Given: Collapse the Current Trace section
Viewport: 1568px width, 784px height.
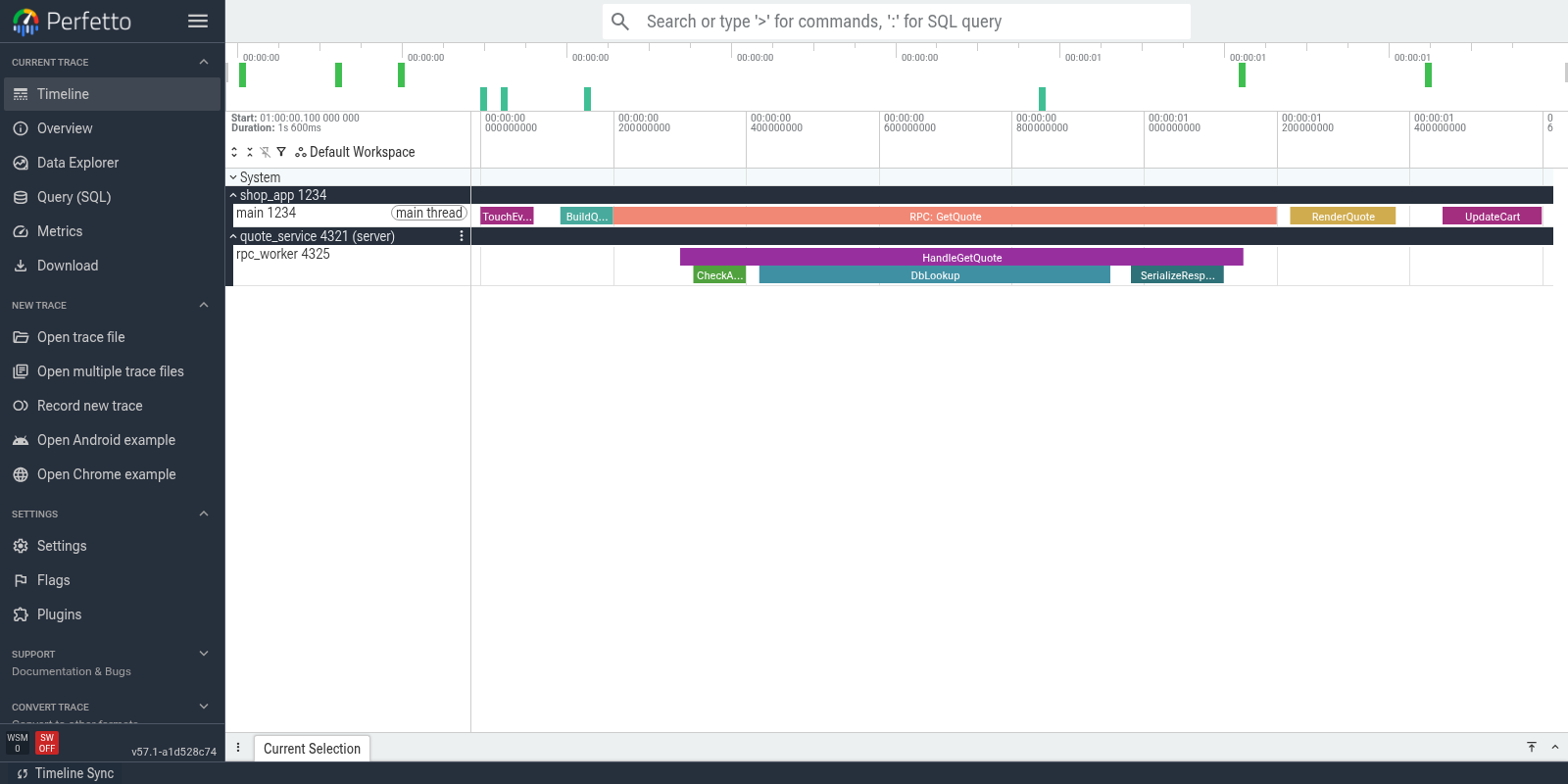Looking at the screenshot, I should pyautogui.click(x=204, y=62).
